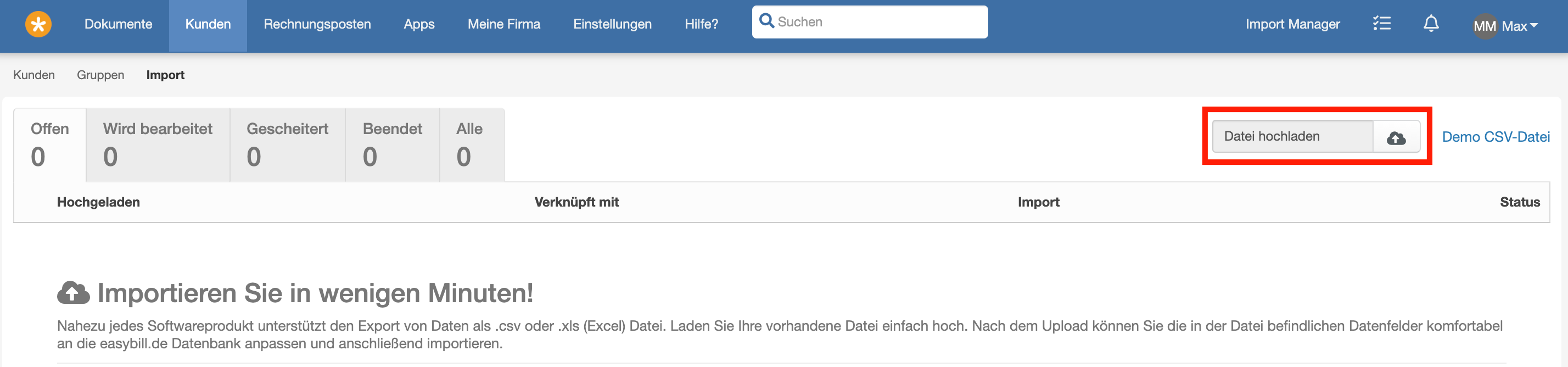The height and width of the screenshot is (367, 1568).
Task: Click the Importieren Sie in wenigen Minuten heading
Action: (315, 293)
